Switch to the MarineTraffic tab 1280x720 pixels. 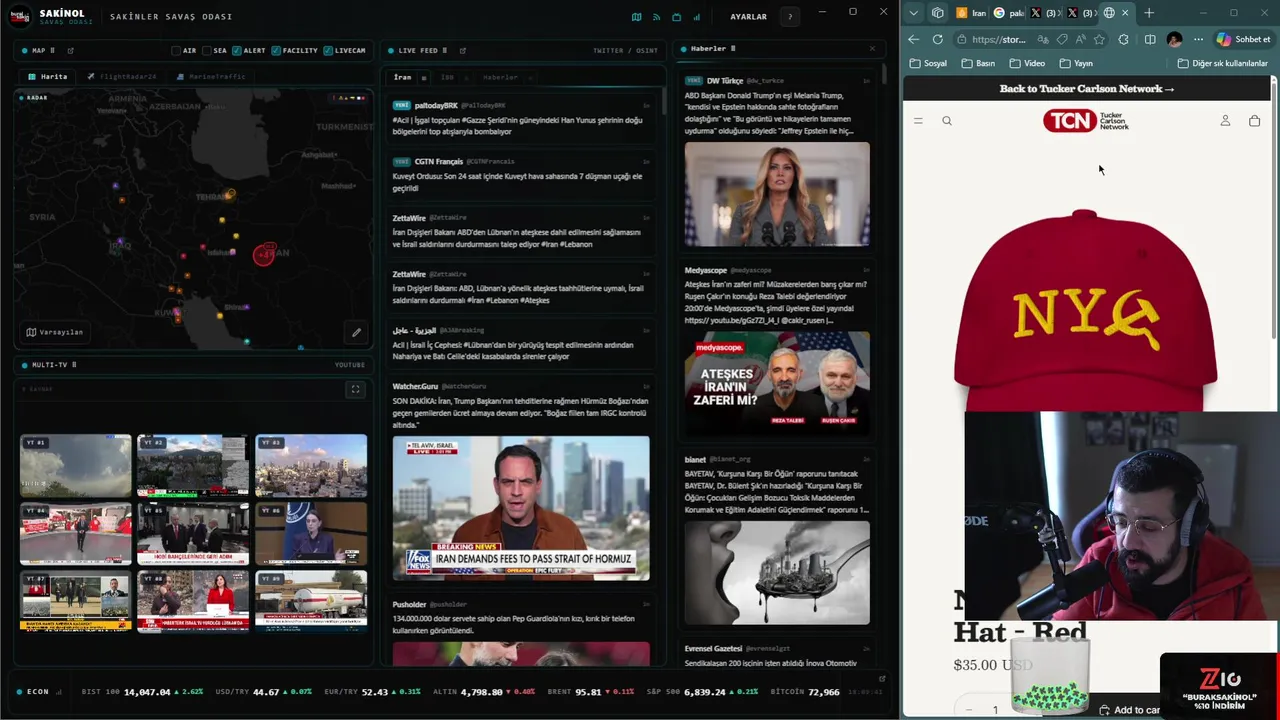coord(210,76)
